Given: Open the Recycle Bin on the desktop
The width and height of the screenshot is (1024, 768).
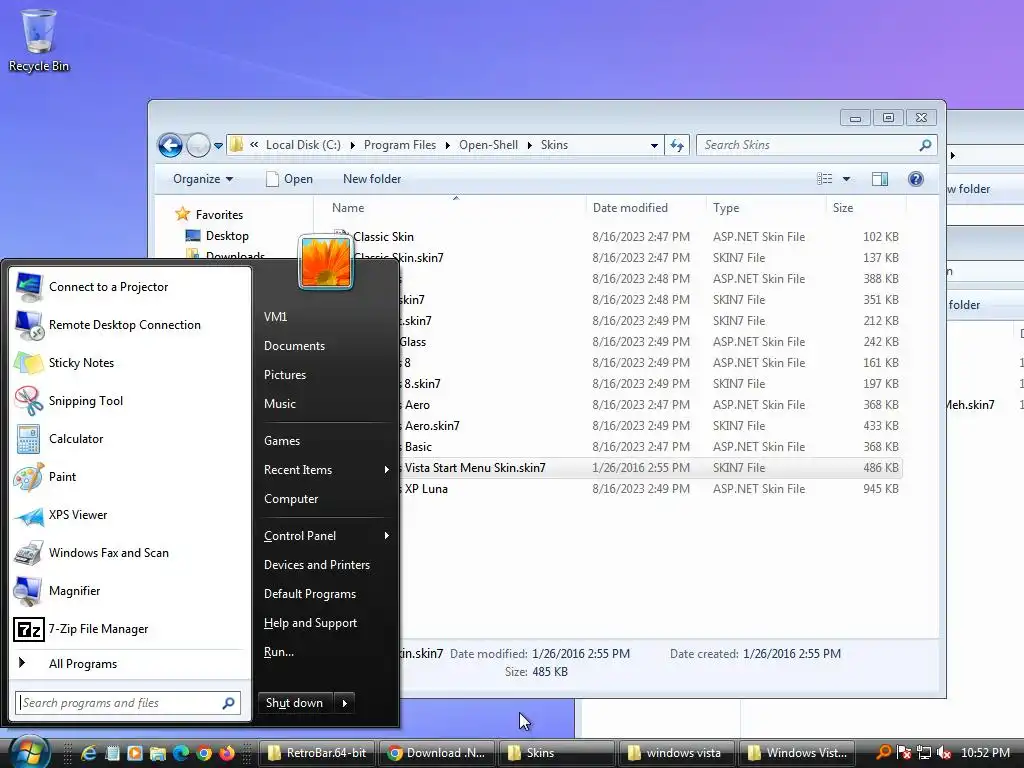Looking at the screenshot, I should click(x=39, y=40).
